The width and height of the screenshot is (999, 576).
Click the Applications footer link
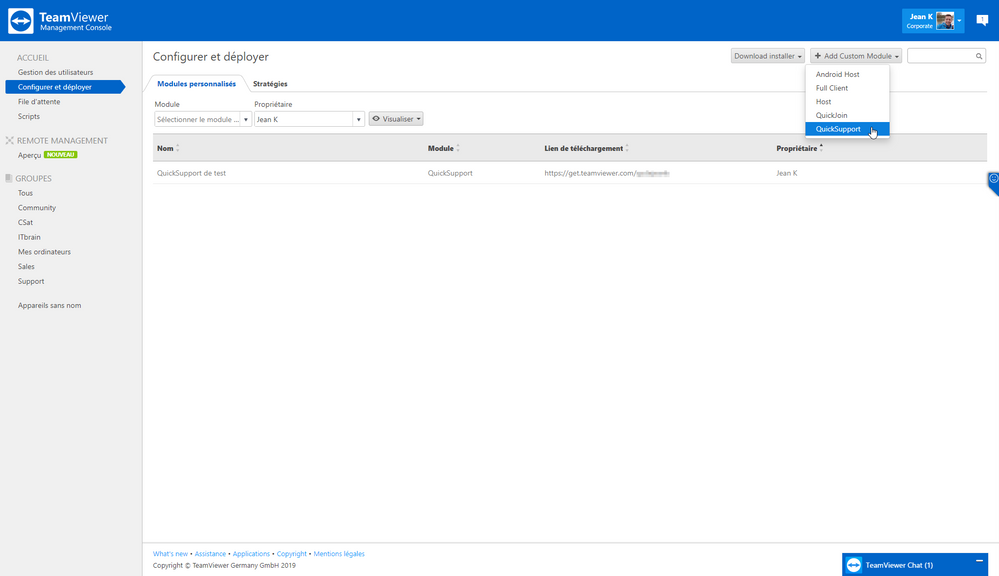pos(251,554)
